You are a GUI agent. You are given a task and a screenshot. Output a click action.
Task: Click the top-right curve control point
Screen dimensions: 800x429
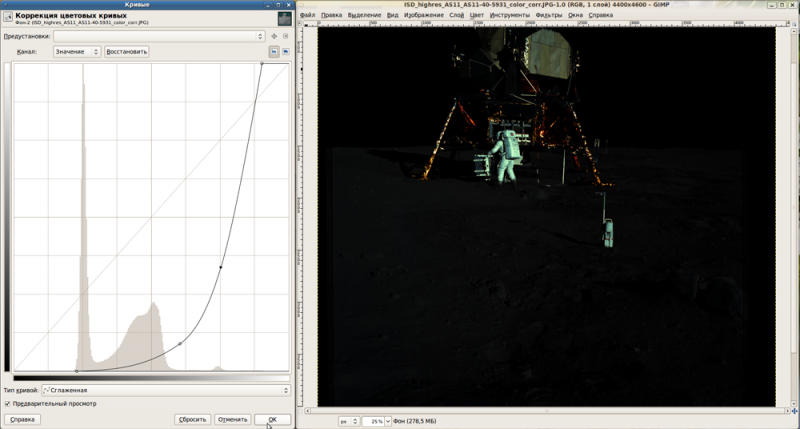(262, 64)
